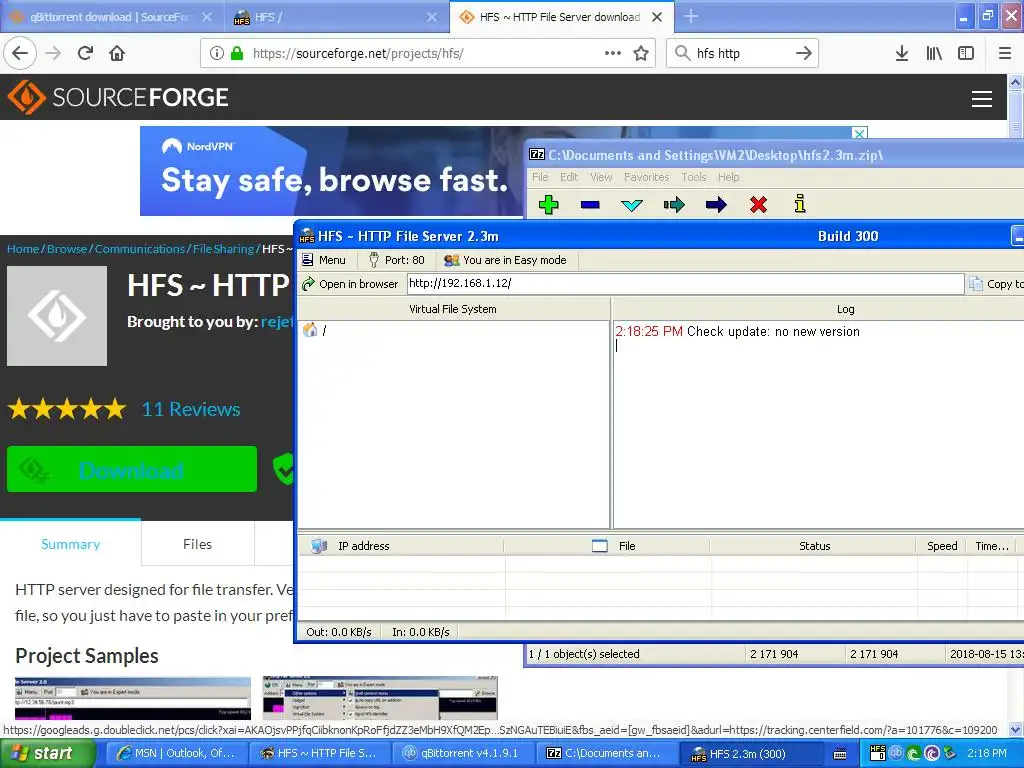Image resolution: width=1024 pixels, height=768 pixels.
Task: Click the Firefox search box with 'hfs http'
Action: click(x=742, y=53)
